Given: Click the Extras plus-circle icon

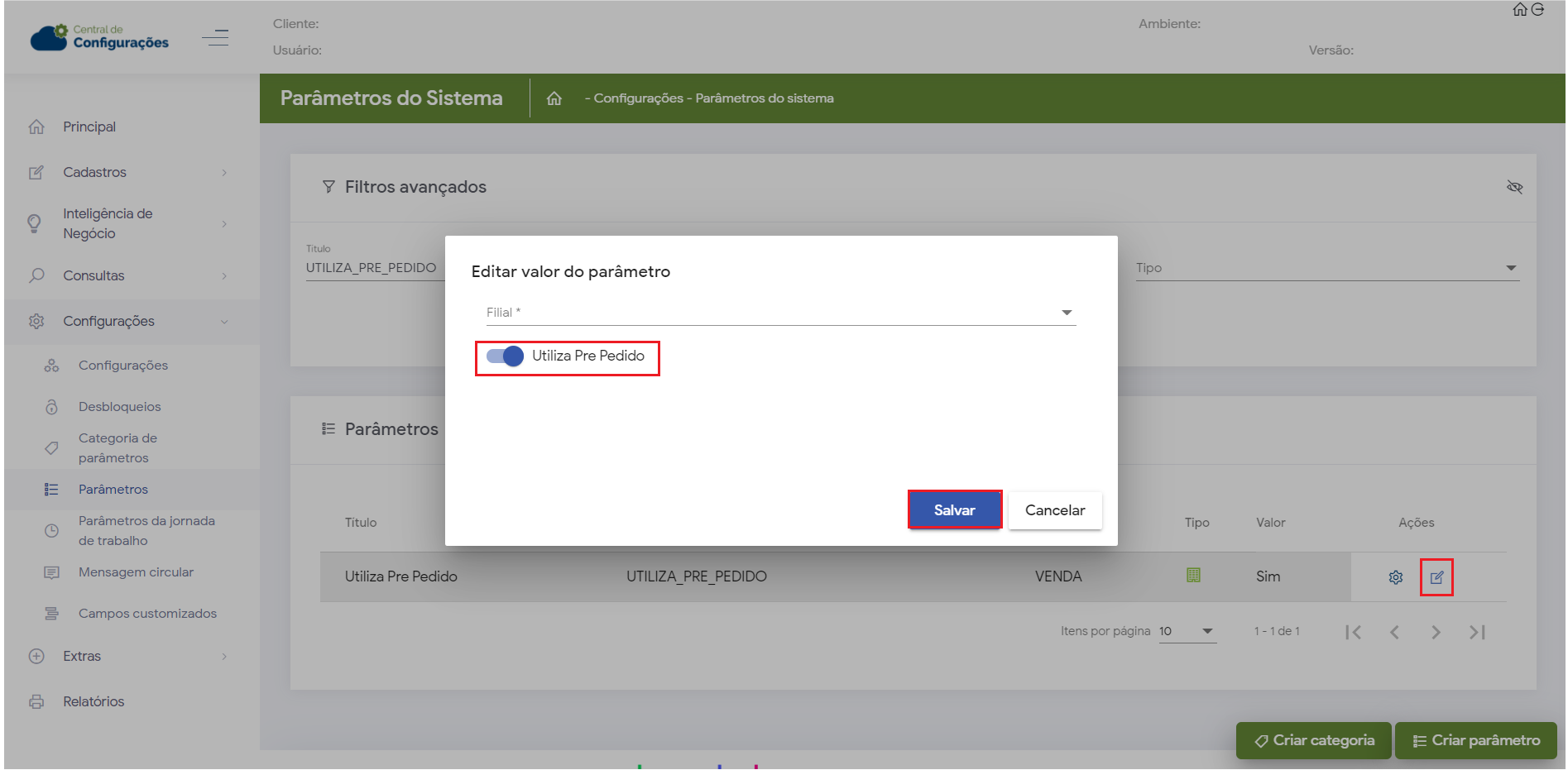Looking at the screenshot, I should (x=36, y=656).
